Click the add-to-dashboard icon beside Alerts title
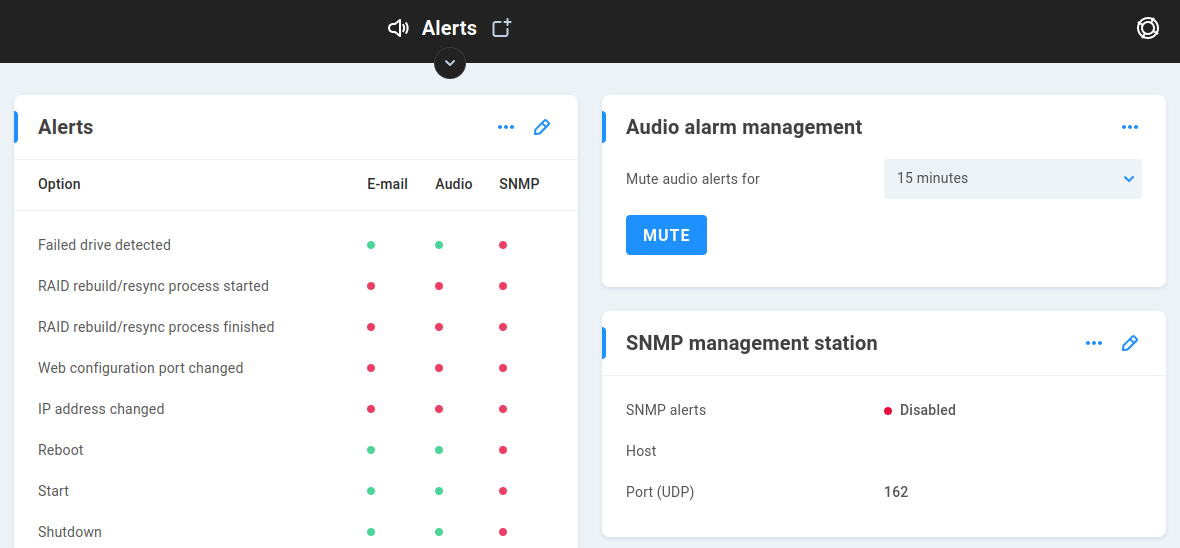The height and width of the screenshot is (548, 1180). pyautogui.click(x=502, y=28)
